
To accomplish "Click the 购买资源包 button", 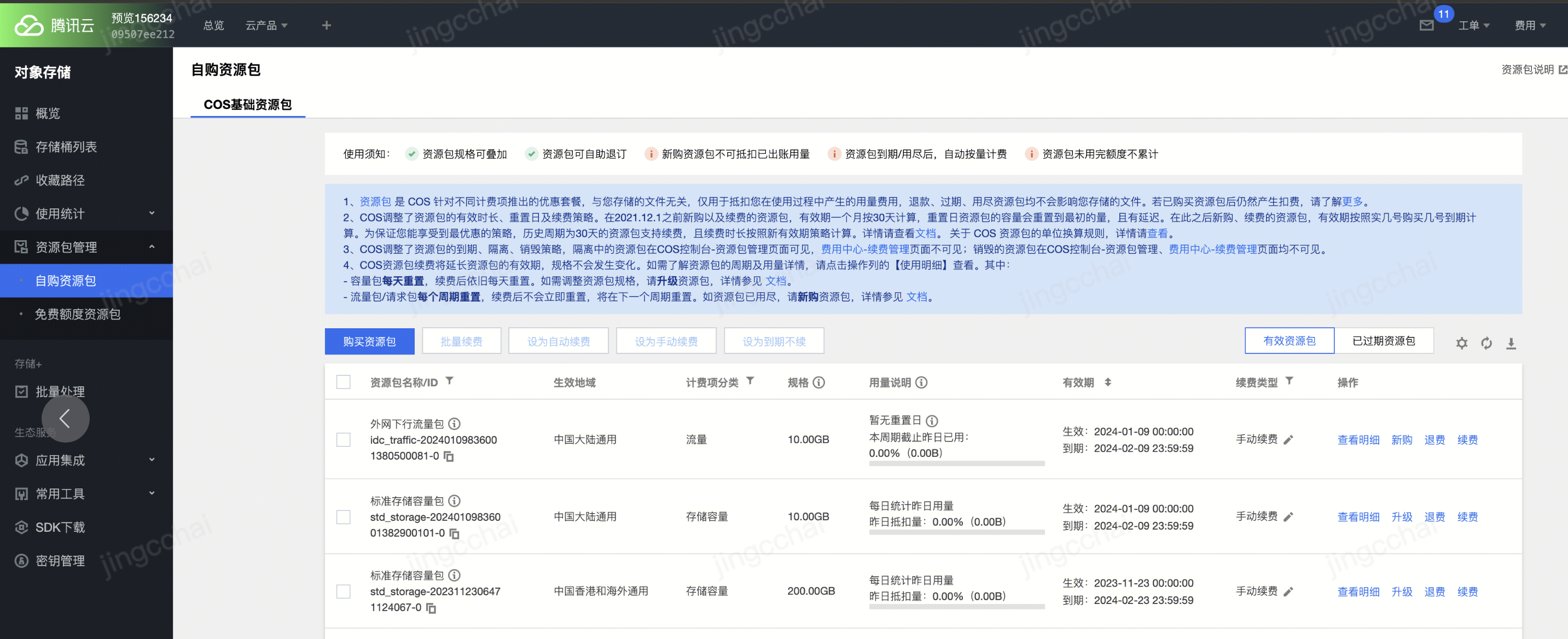I will point(369,341).
